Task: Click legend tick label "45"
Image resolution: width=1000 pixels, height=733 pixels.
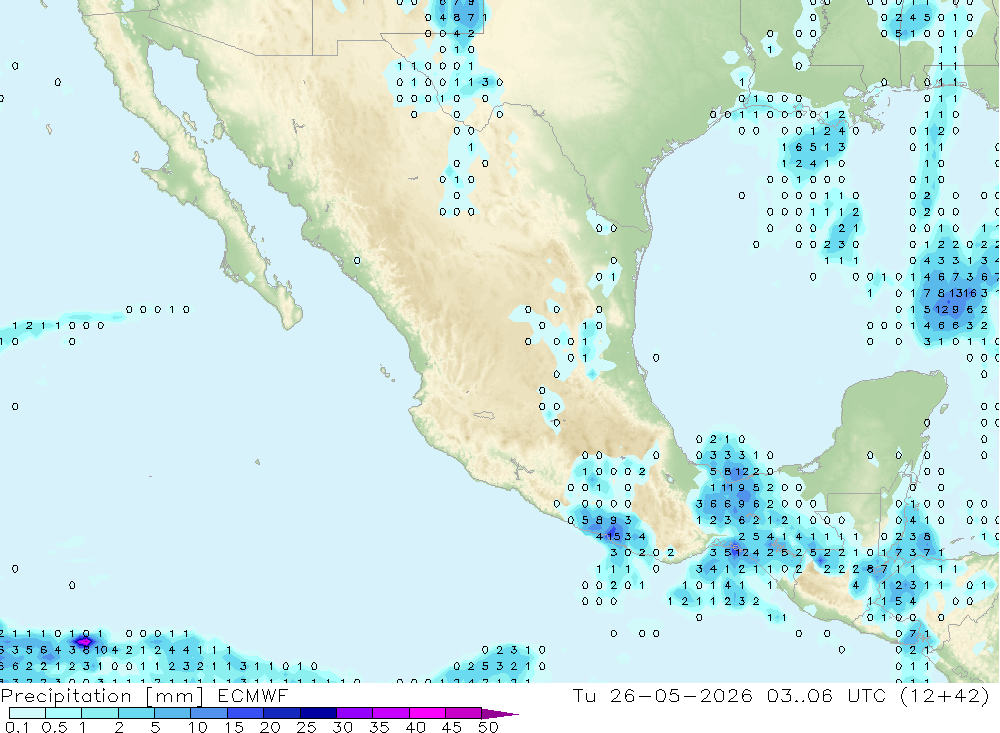Action: [x=452, y=727]
